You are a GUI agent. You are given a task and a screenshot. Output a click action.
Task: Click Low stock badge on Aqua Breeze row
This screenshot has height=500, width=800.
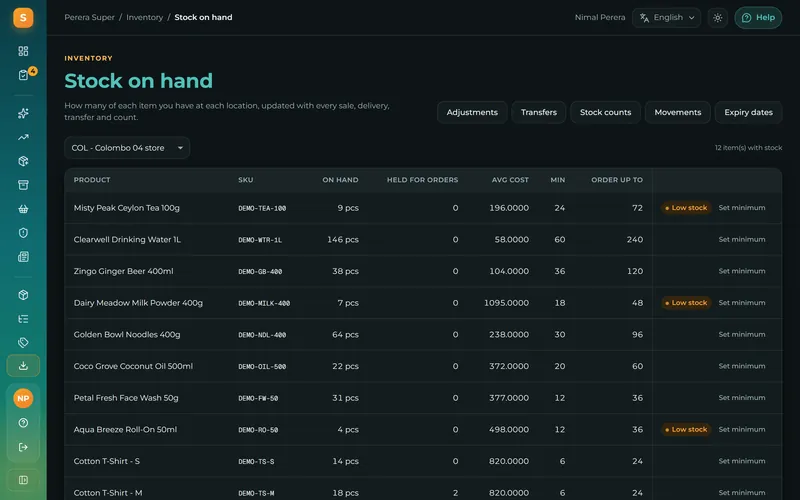(x=686, y=429)
